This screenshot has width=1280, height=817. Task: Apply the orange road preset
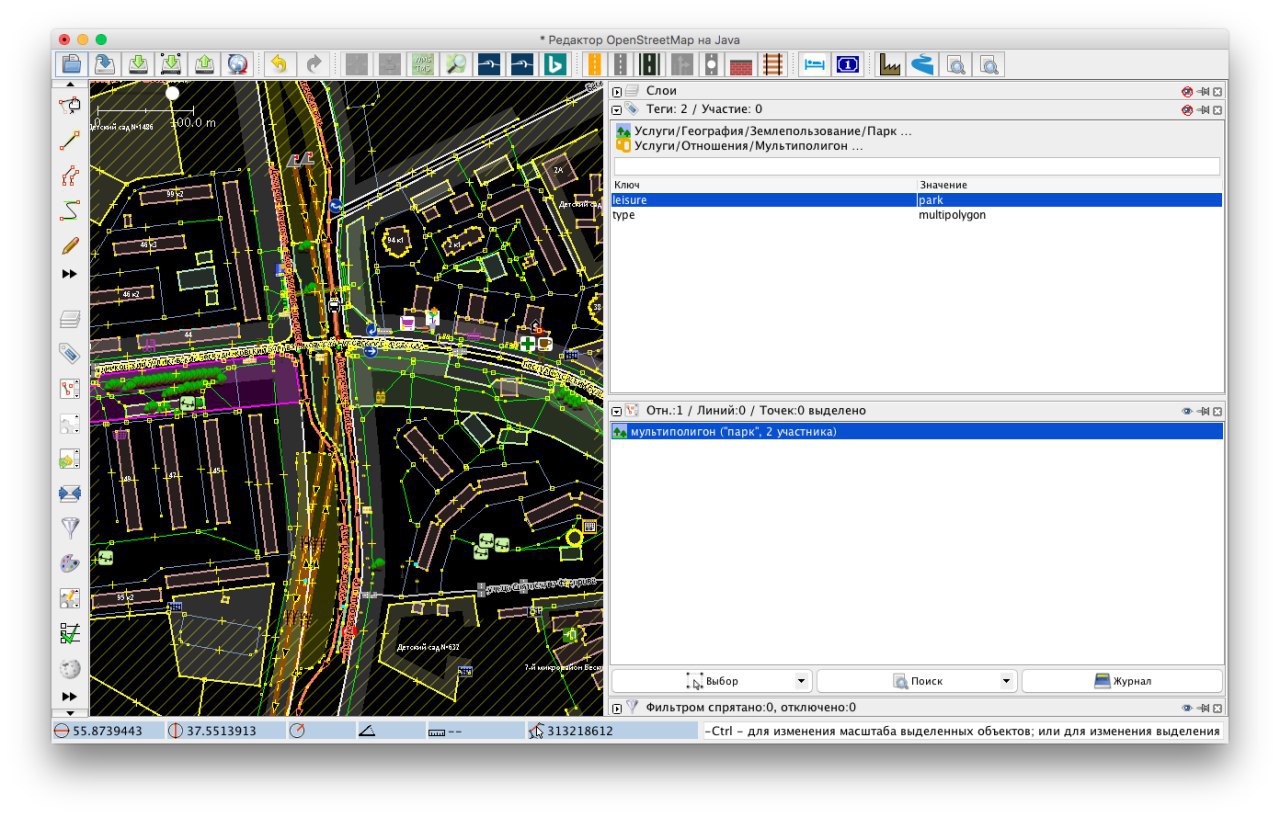pos(594,64)
